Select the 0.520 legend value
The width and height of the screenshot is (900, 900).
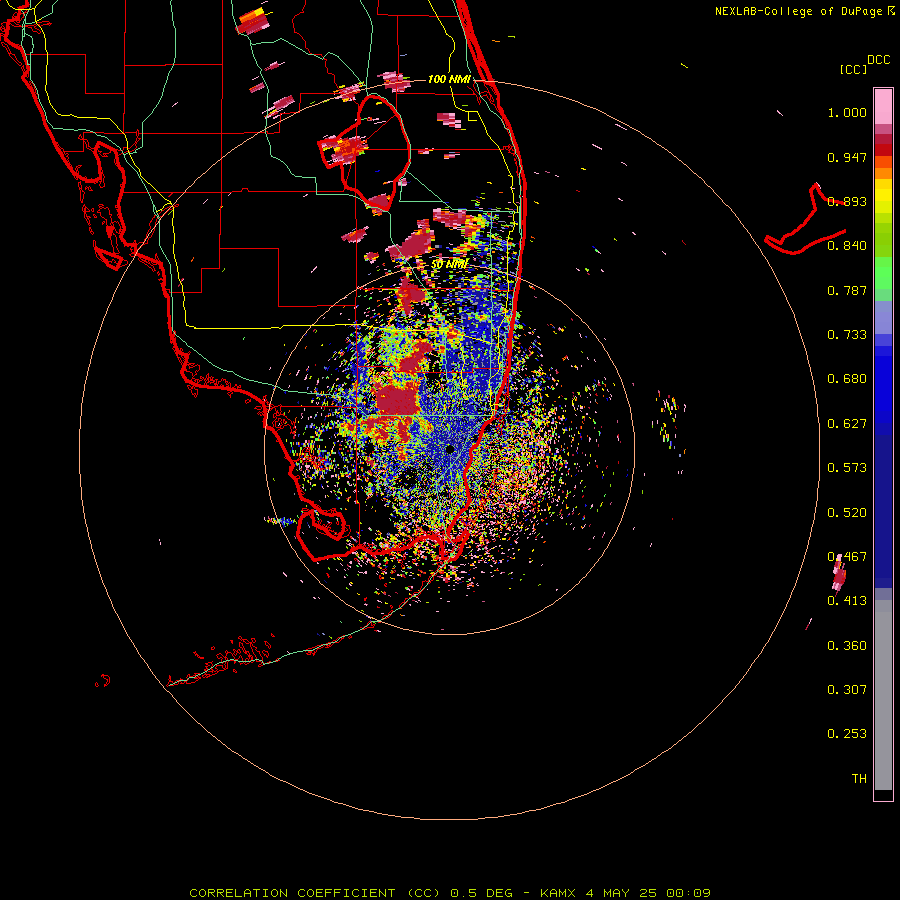847,513
